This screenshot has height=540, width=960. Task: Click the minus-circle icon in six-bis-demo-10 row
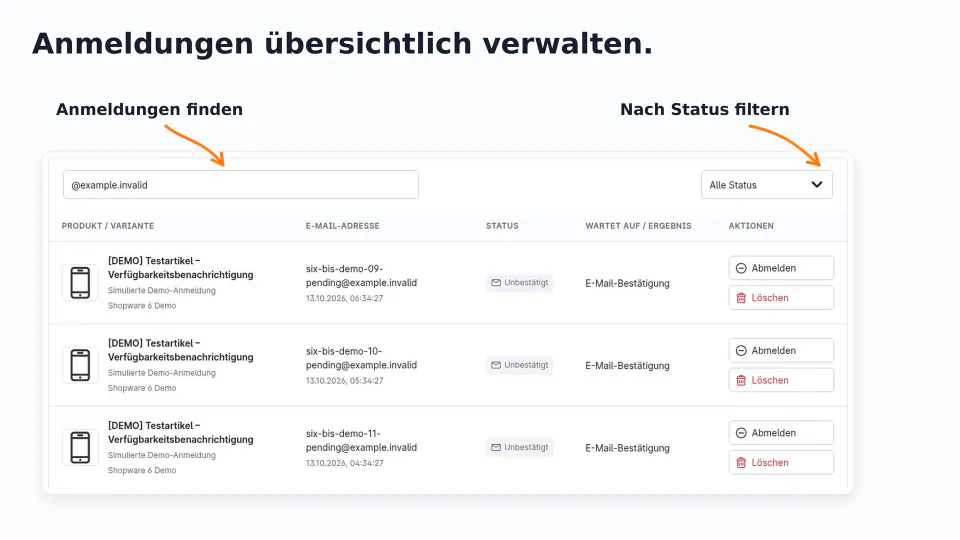(x=741, y=351)
